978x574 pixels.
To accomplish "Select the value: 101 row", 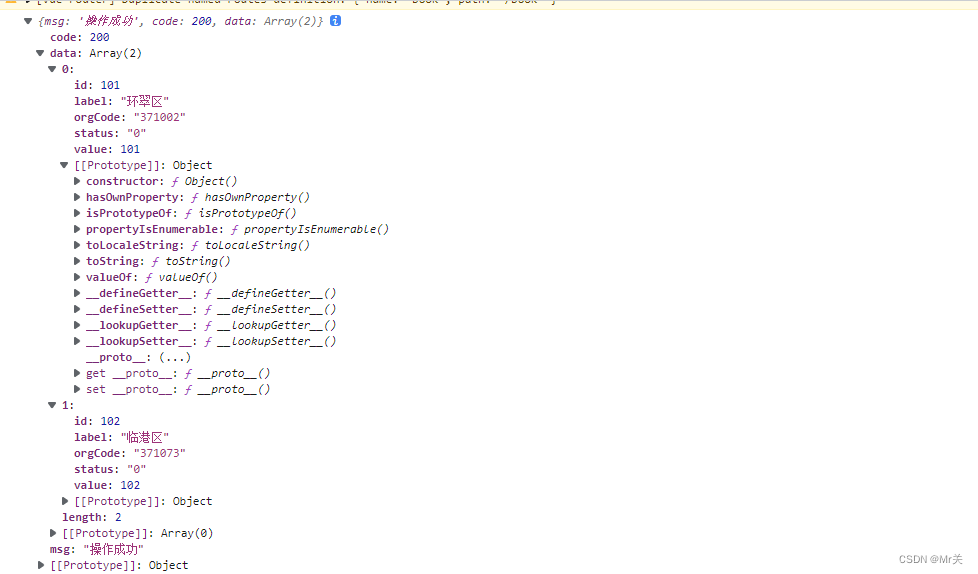I will click(x=107, y=149).
